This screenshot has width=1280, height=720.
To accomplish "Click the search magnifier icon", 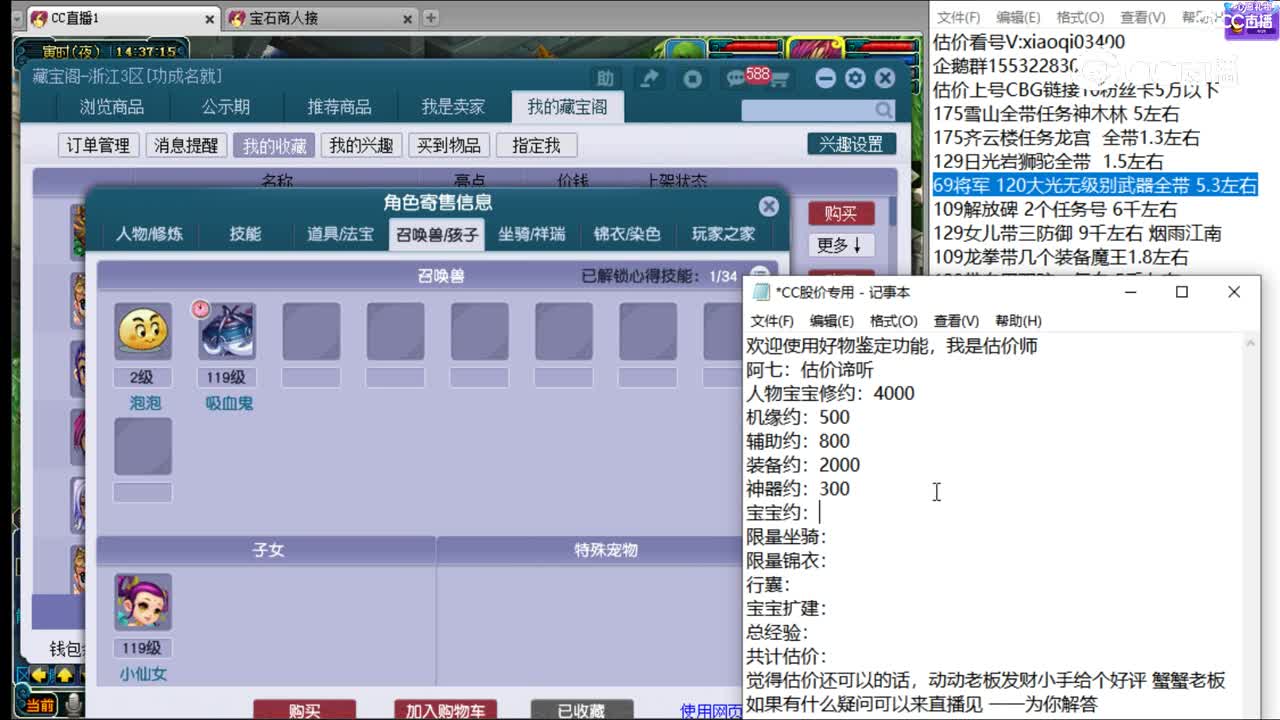I will (884, 110).
